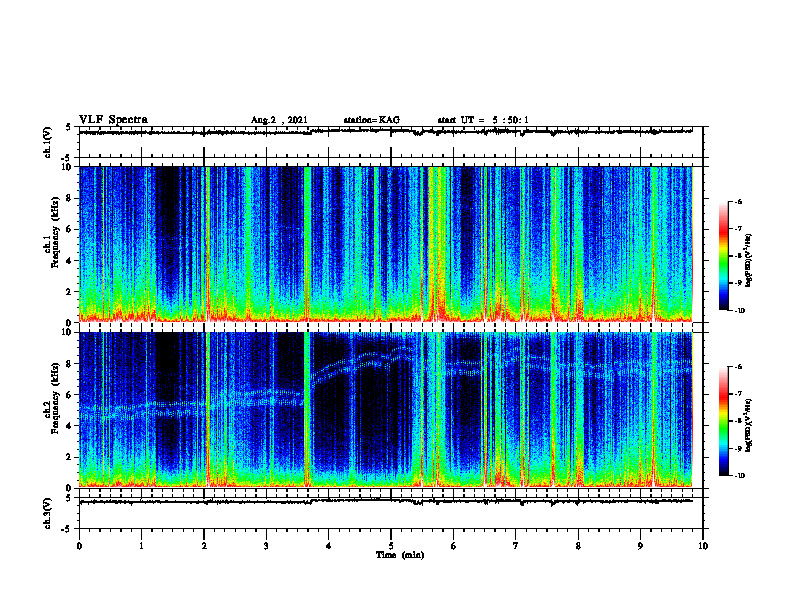Click the "-5" voltage tick of ch.1(V) panel
The width and height of the screenshot is (792, 612).
pos(66,158)
